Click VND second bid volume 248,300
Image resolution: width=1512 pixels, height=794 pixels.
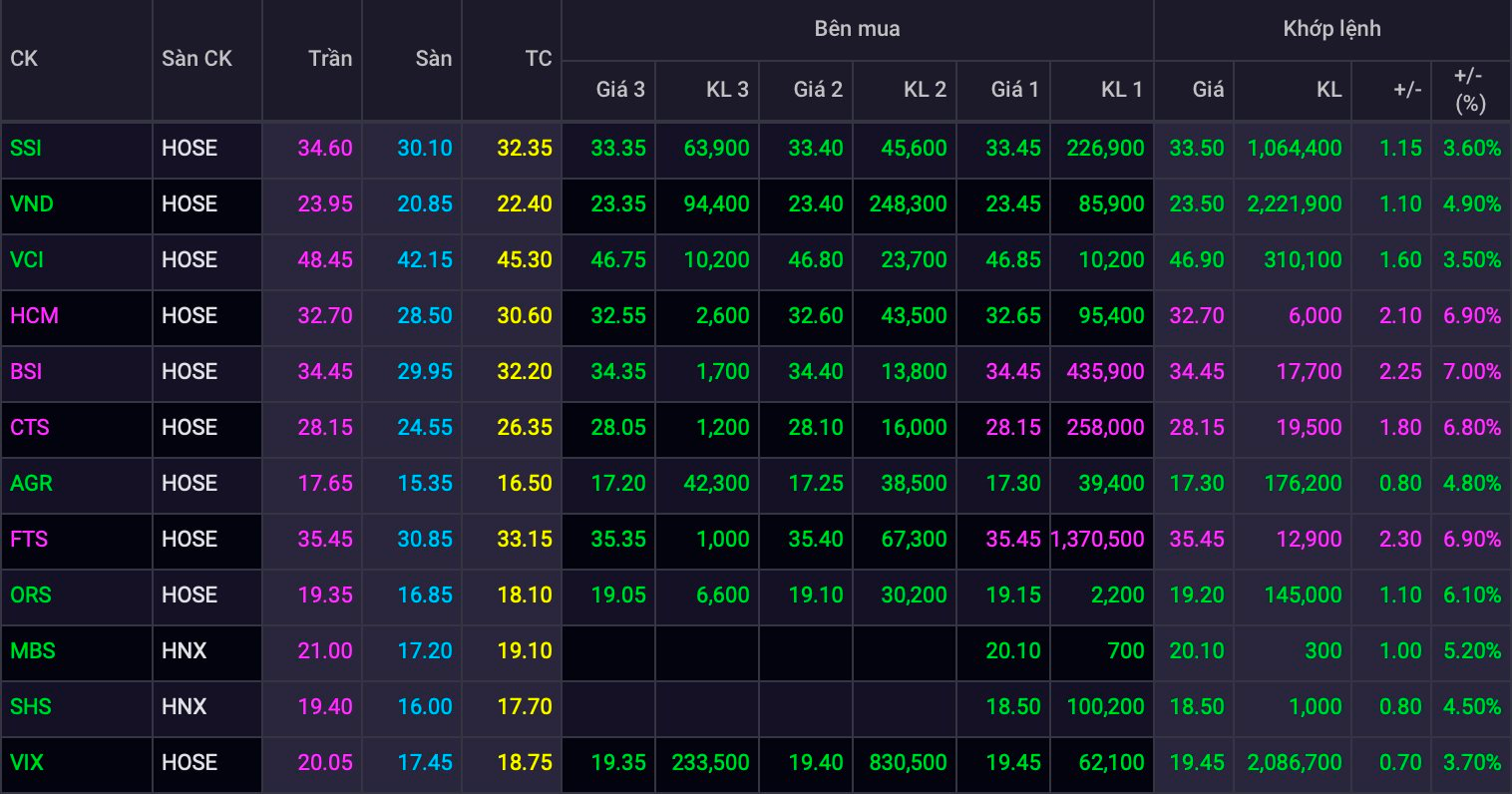pos(908,204)
